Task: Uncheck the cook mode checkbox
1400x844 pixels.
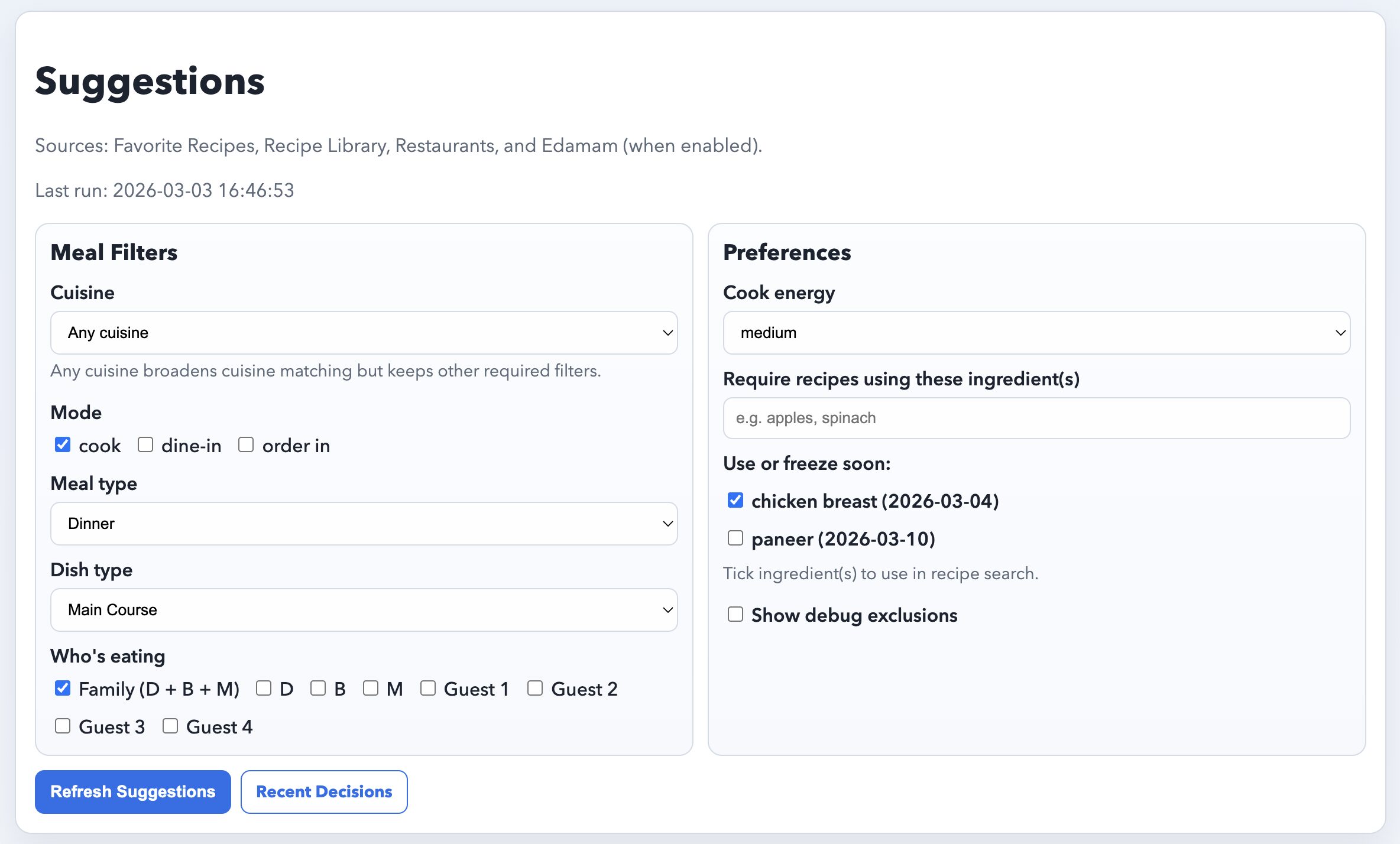Action: point(63,445)
